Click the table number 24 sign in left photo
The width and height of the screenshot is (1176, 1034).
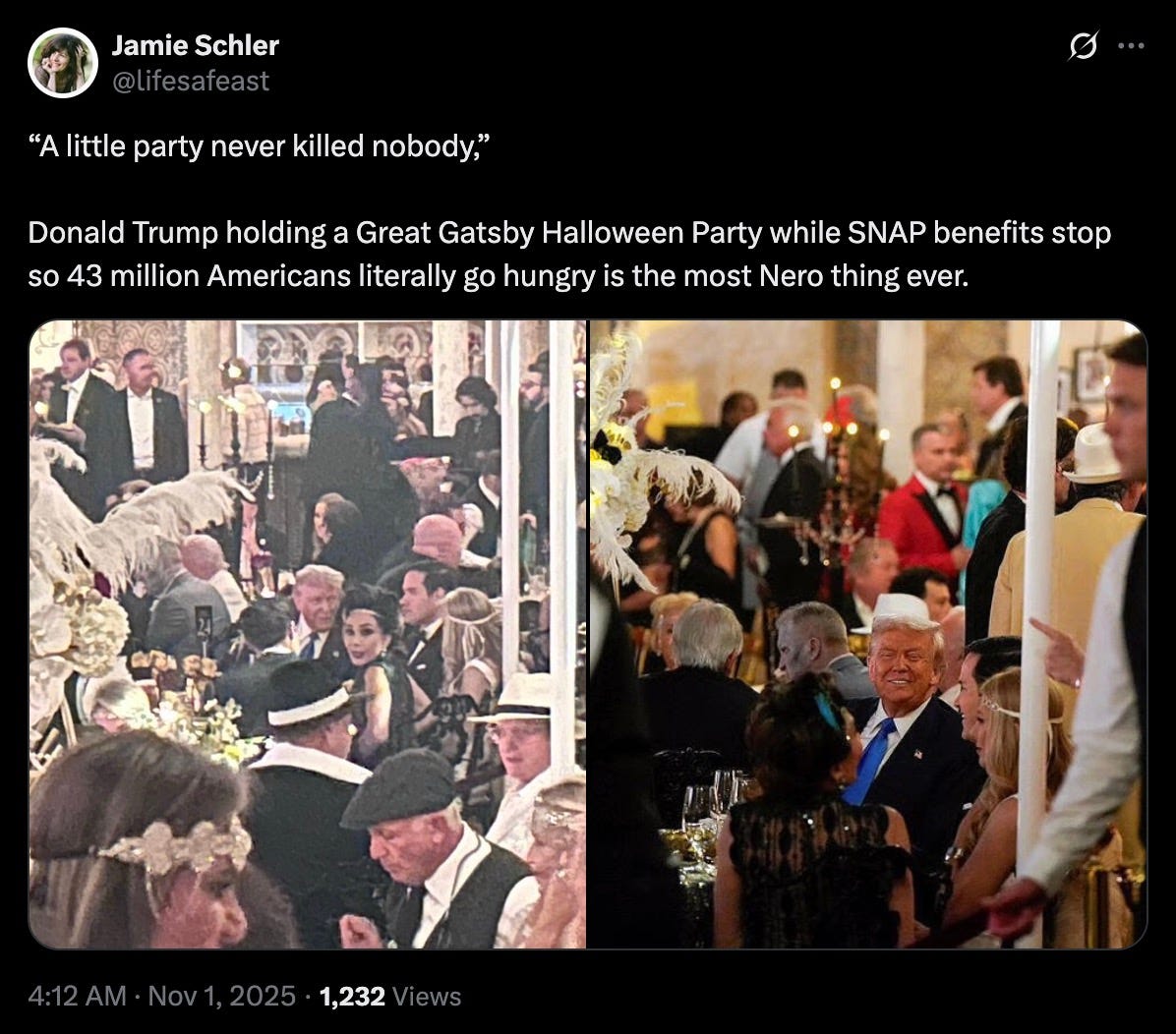point(204,621)
